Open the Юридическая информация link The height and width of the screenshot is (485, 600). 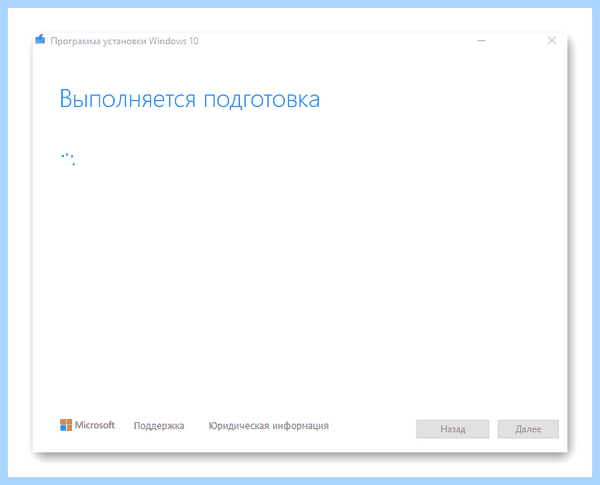[268, 426]
